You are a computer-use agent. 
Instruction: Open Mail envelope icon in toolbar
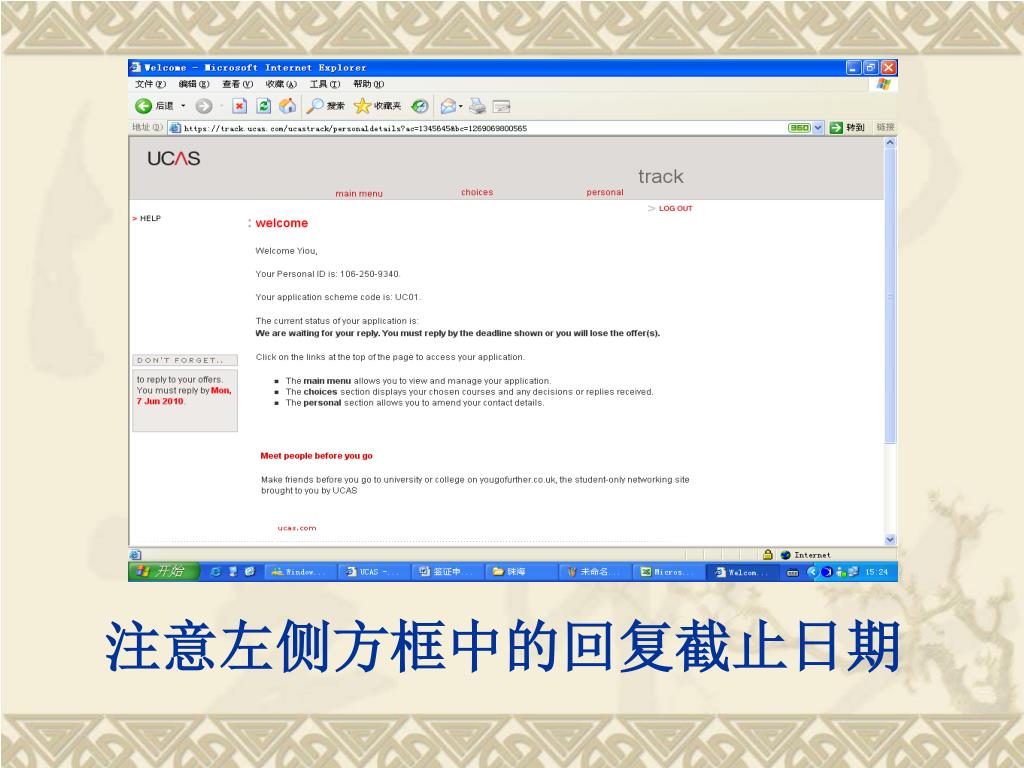[x=448, y=106]
